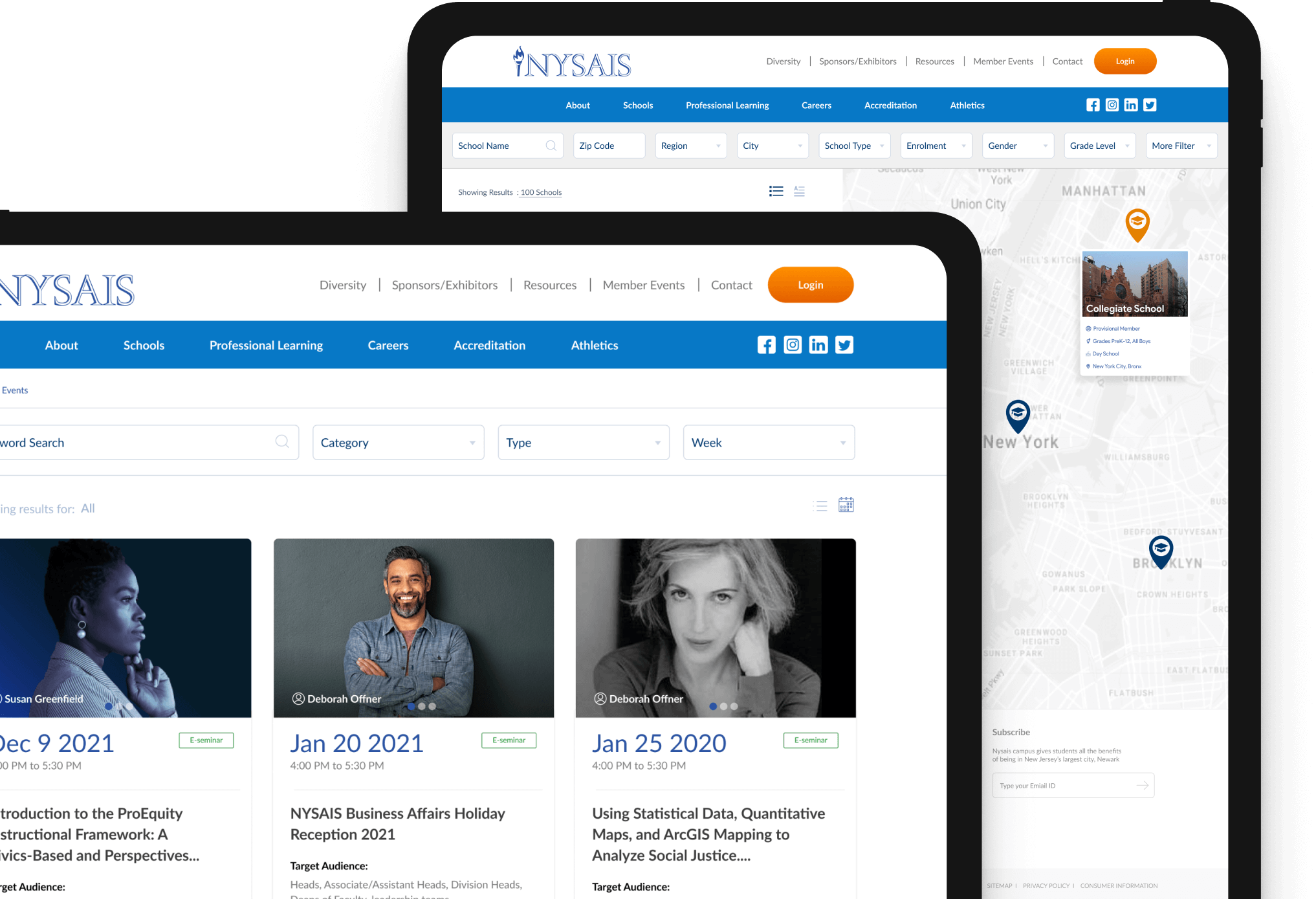
Task: Click E-seminar tag on Jan 20 card
Action: point(509,740)
